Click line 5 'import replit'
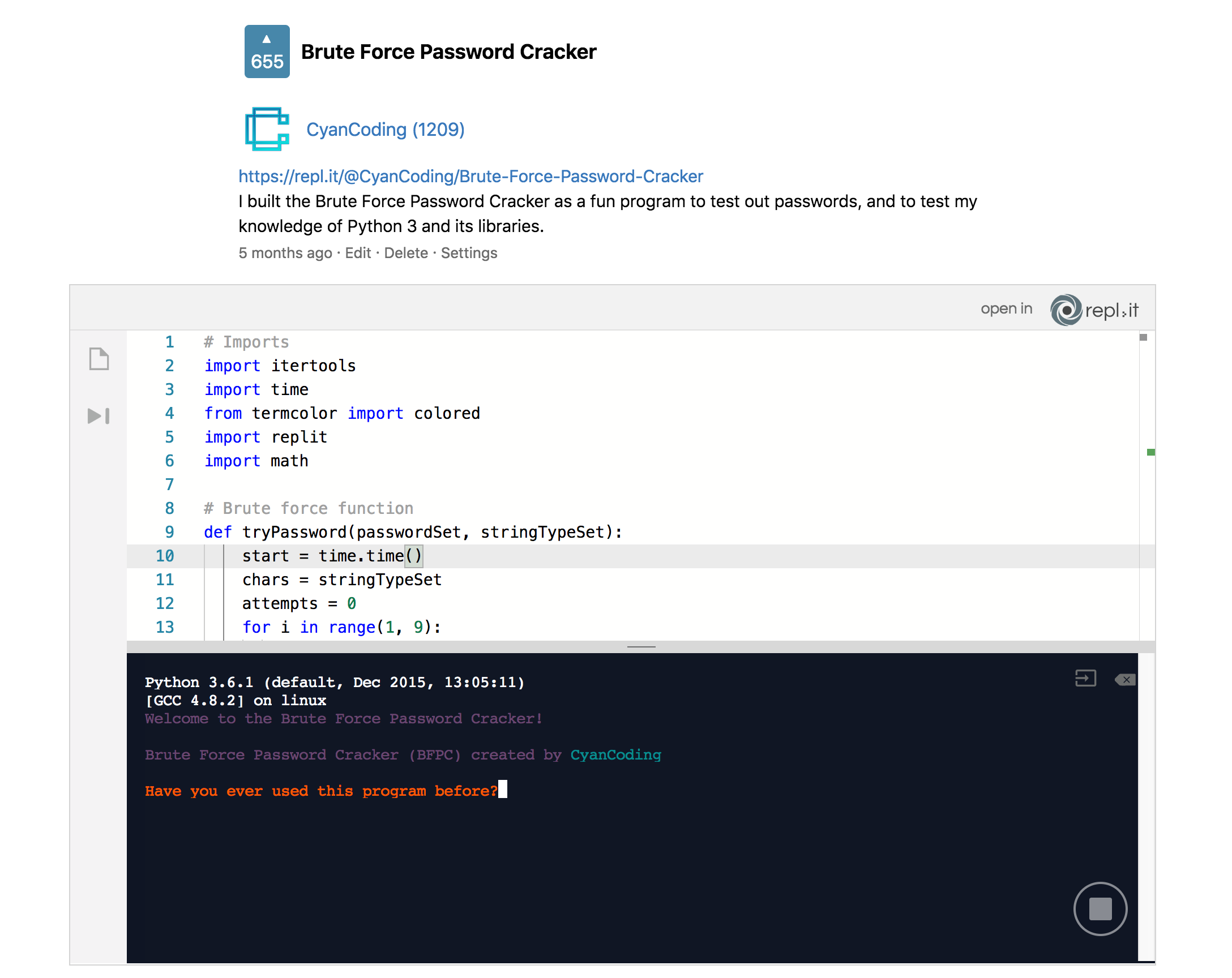 266,437
